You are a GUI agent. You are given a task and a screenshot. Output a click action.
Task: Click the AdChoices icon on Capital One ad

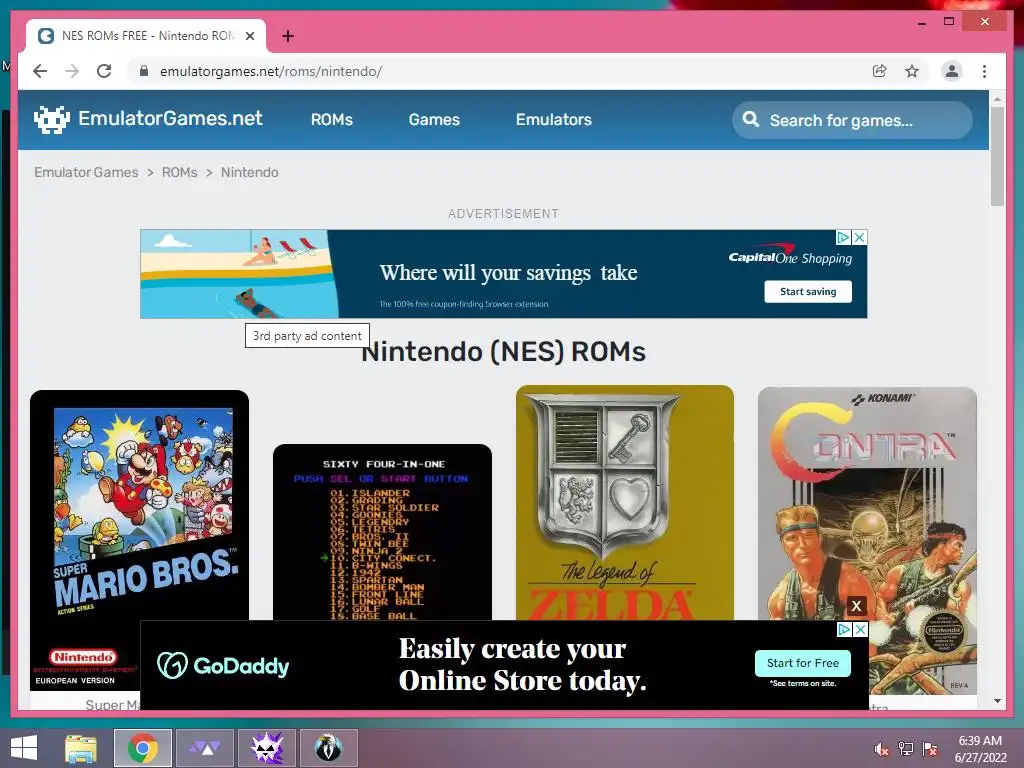click(843, 237)
